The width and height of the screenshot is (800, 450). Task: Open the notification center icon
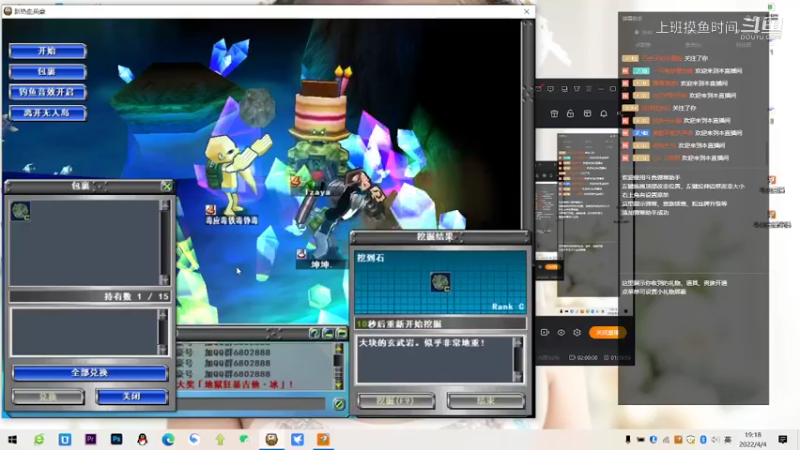[783, 439]
